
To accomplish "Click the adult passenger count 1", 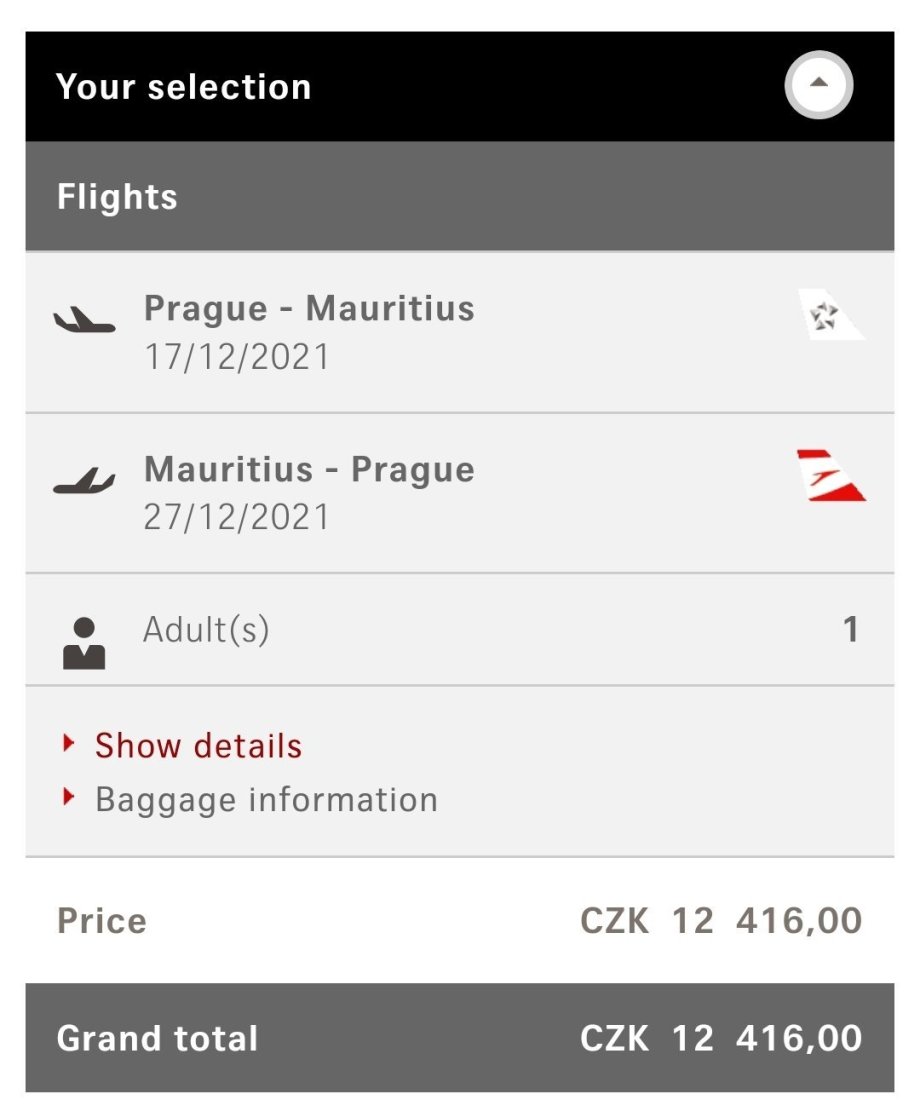I will [851, 630].
